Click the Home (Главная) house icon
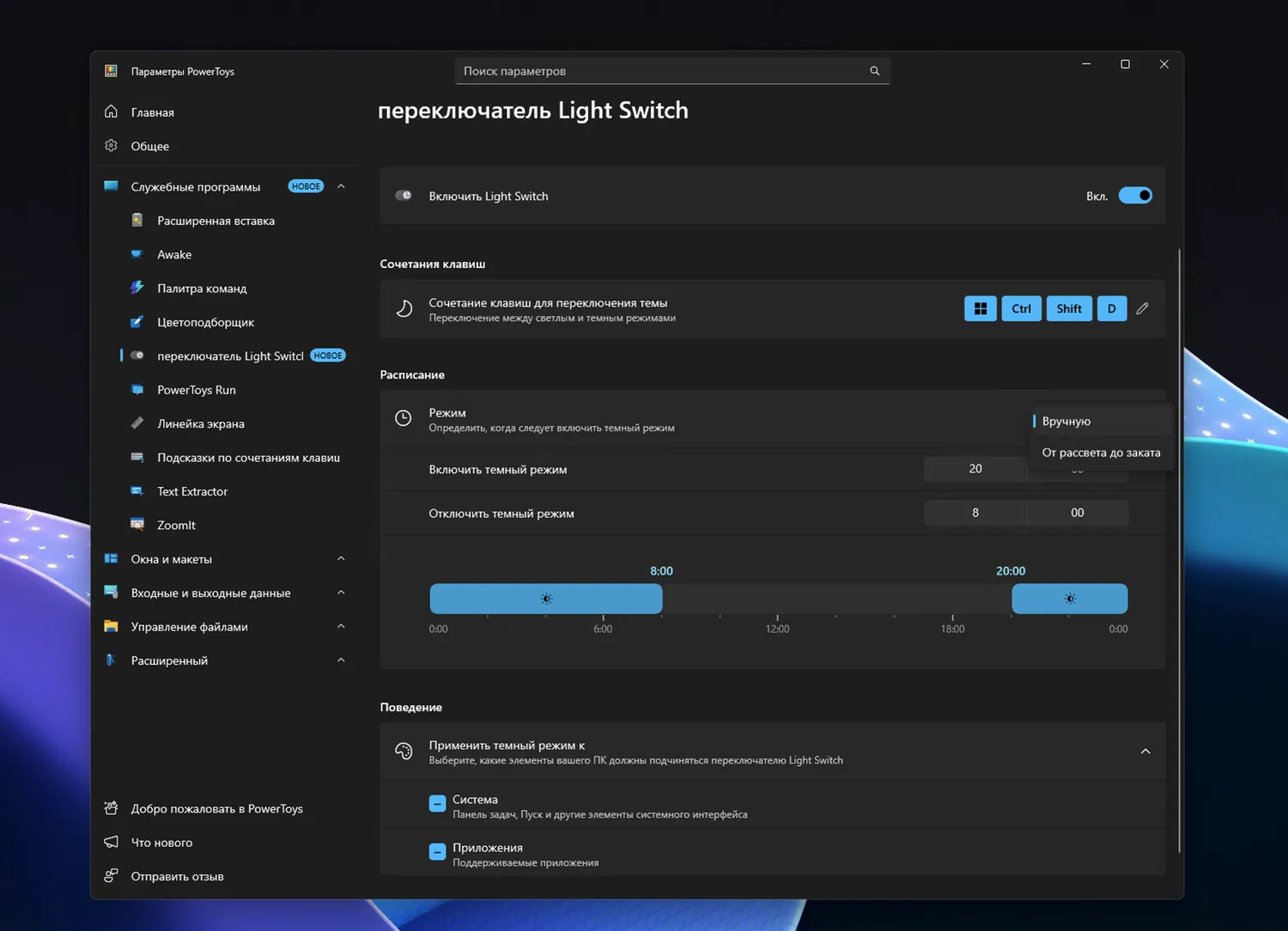Viewport: 1288px width, 931px height. (111, 112)
